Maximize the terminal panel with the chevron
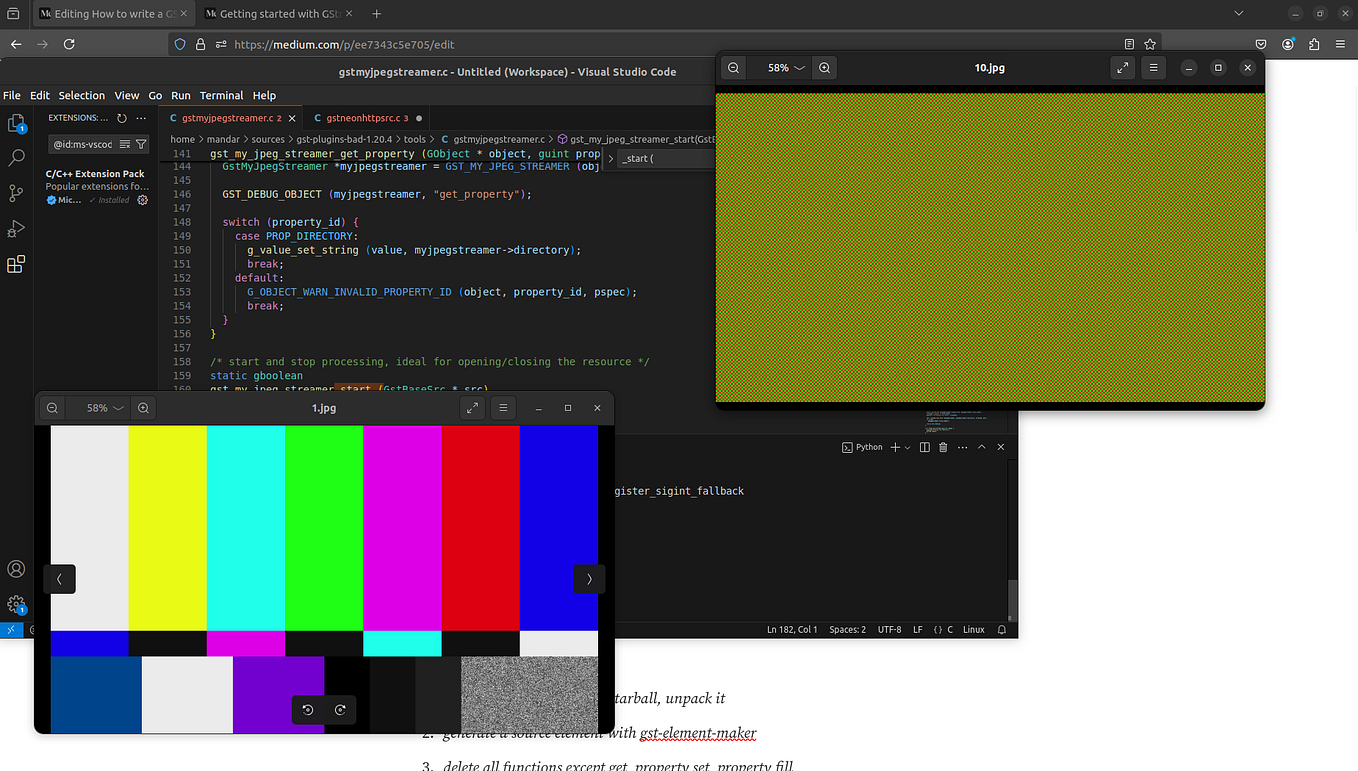The image size is (1358, 771). (x=981, y=447)
